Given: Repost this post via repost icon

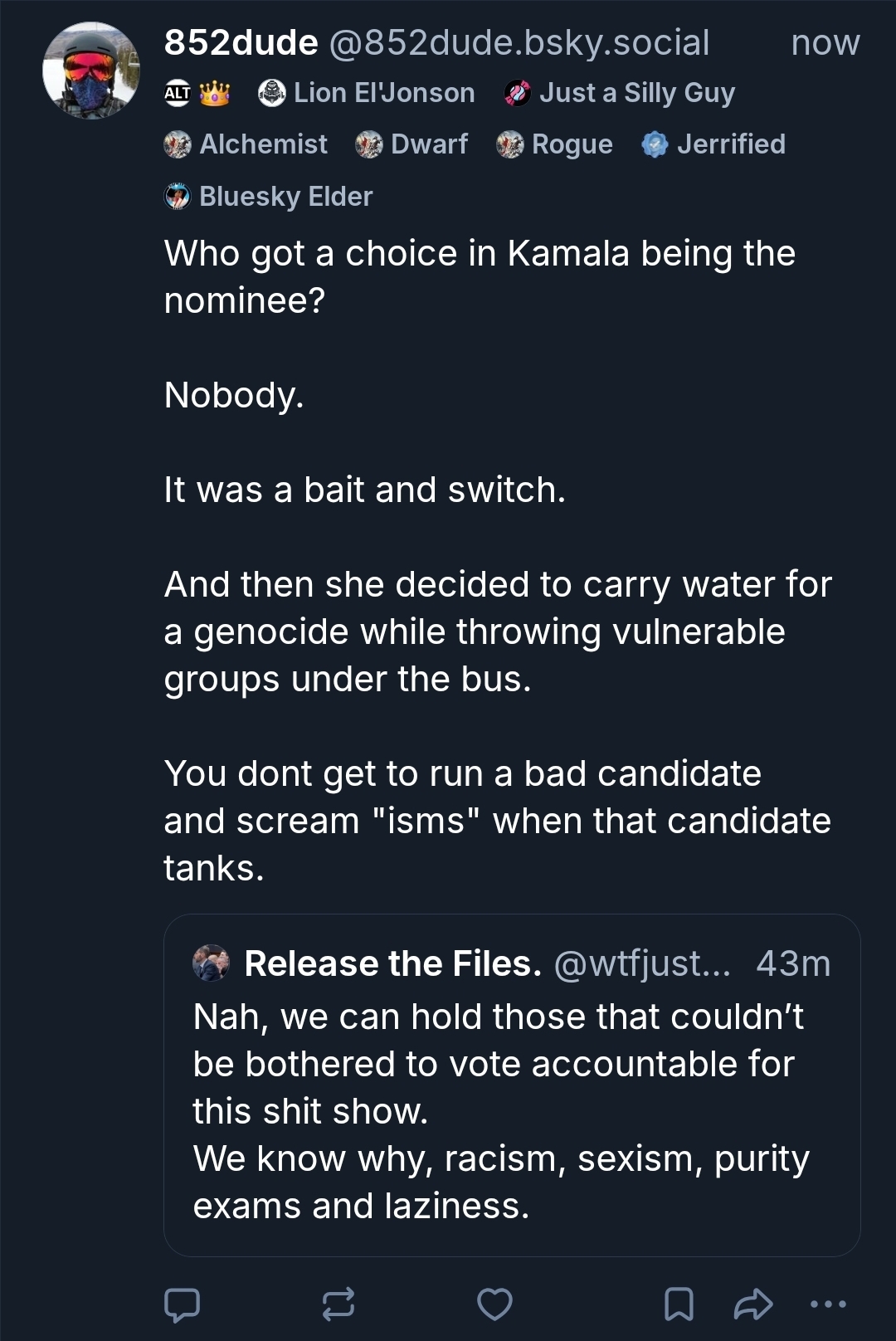Looking at the screenshot, I should (338, 1304).
